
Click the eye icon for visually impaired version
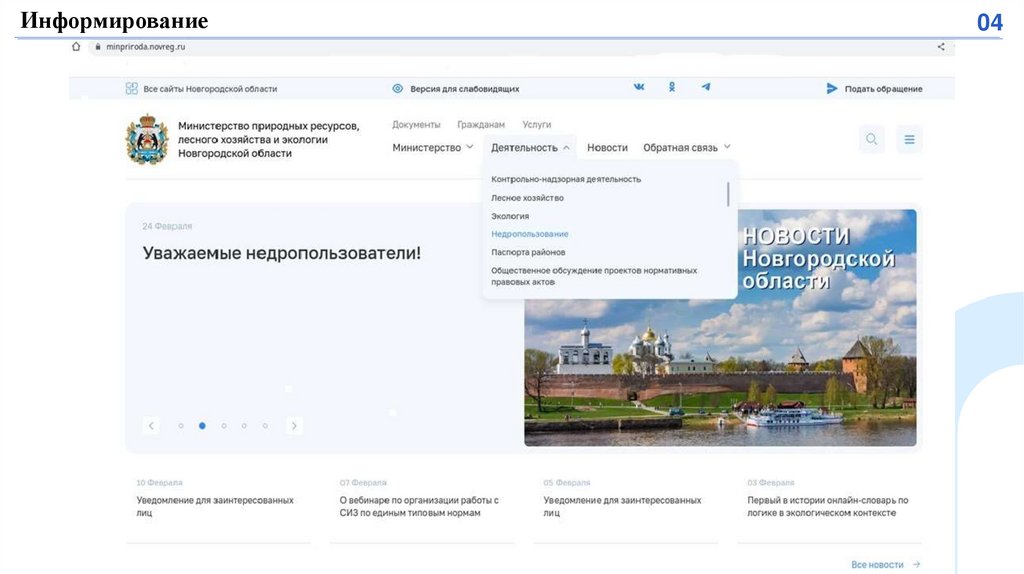tap(397, 88)
